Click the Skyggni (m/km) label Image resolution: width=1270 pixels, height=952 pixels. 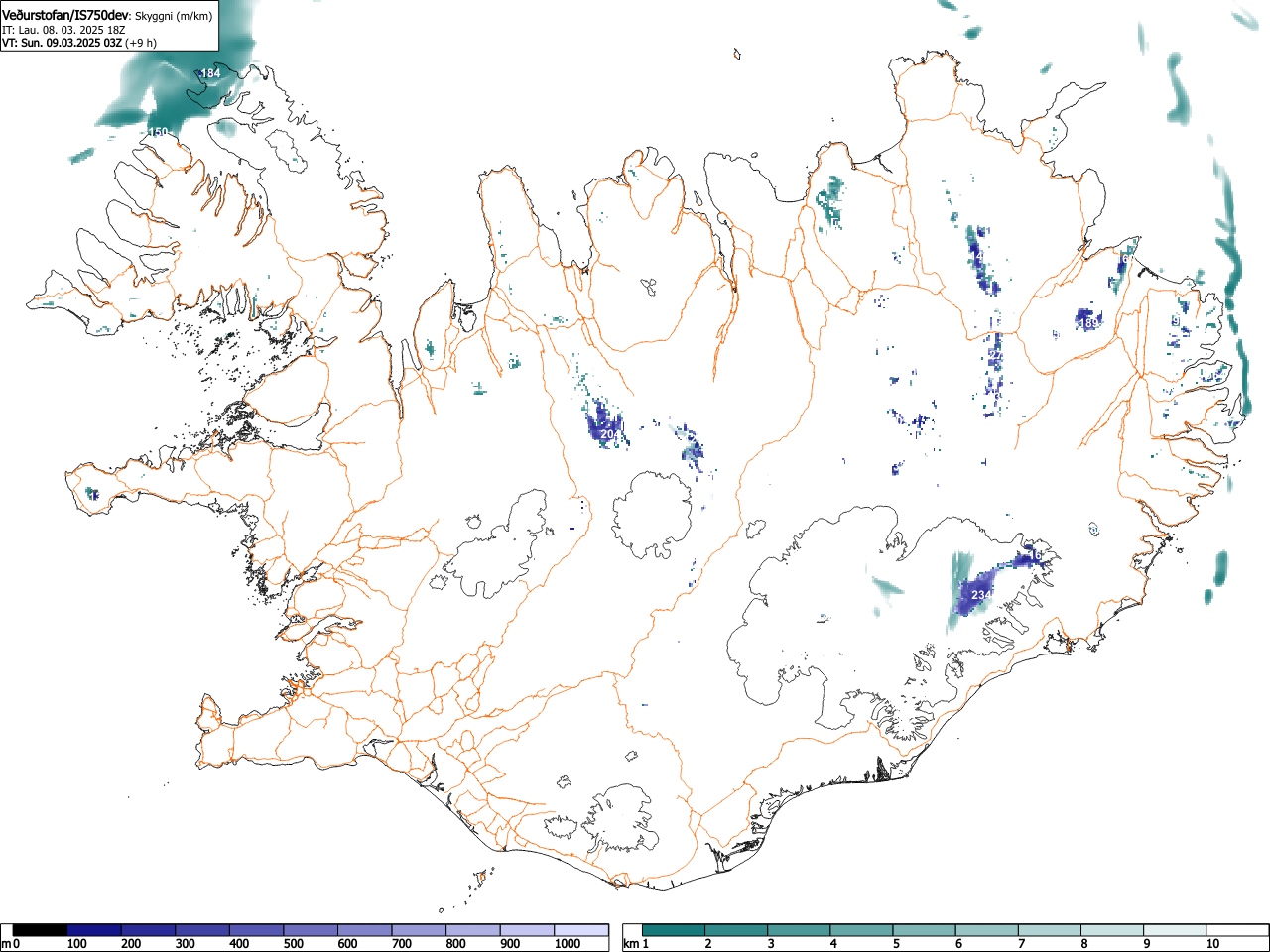[x=175, y=16]
